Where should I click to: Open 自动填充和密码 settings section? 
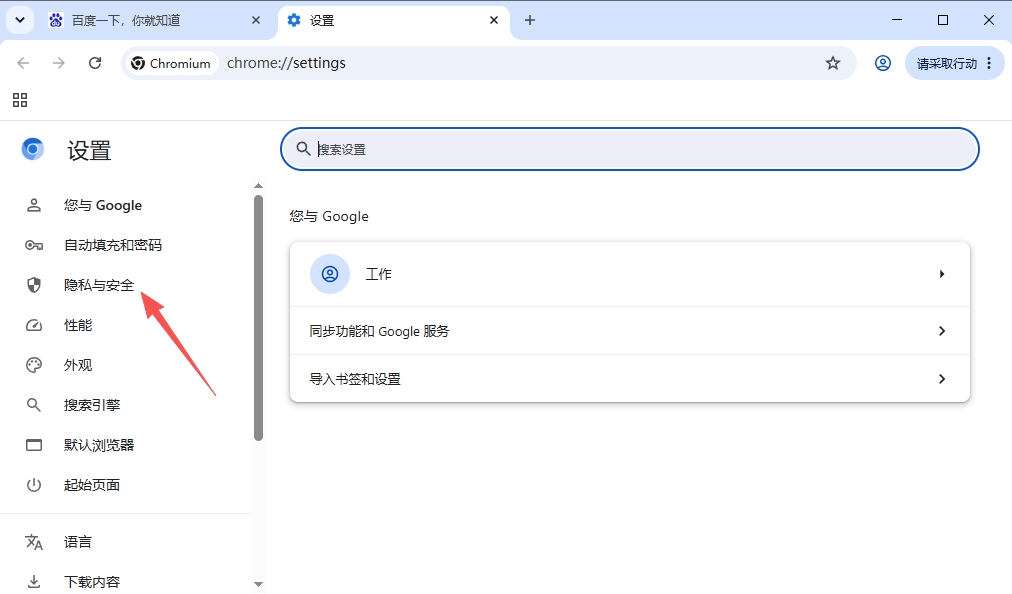112,245
